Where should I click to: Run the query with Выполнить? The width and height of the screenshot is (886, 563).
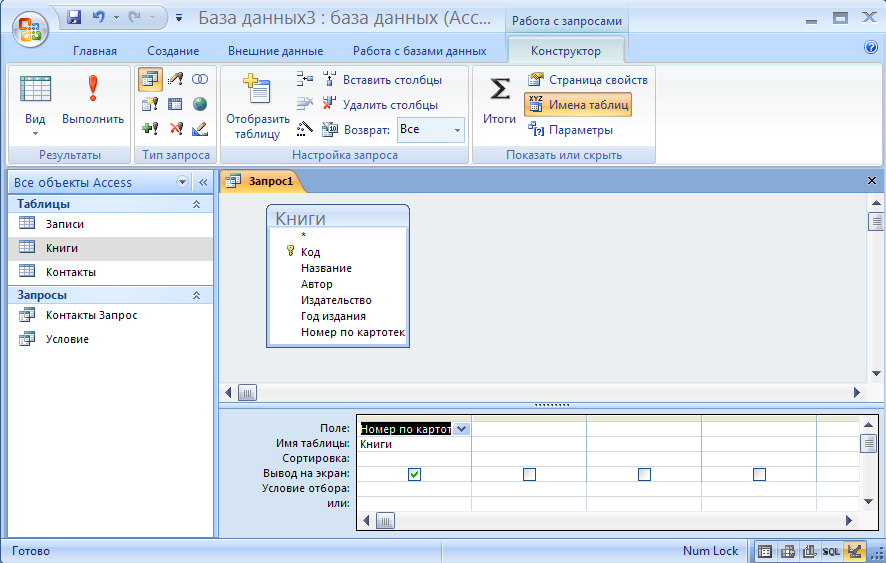coord(93,99)
